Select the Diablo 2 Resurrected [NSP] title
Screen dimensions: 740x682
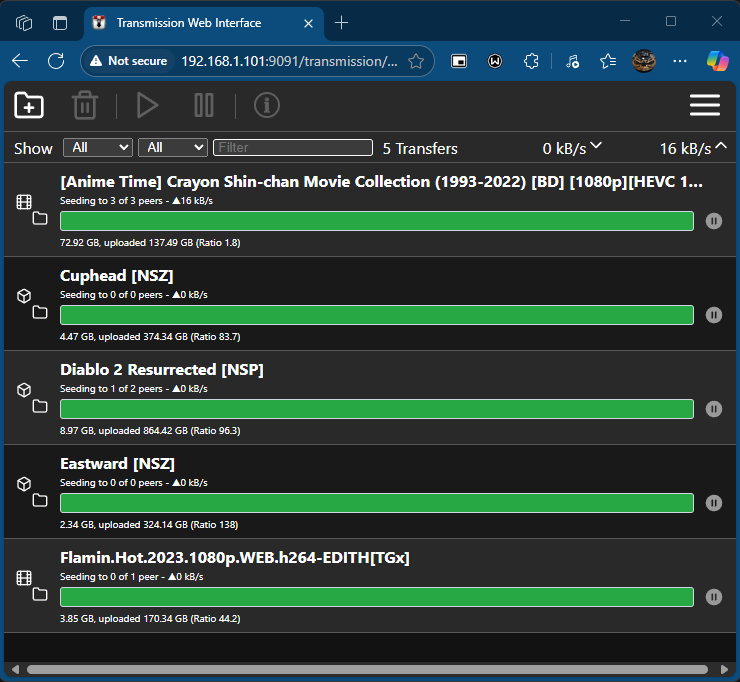[x=162, y=370]
